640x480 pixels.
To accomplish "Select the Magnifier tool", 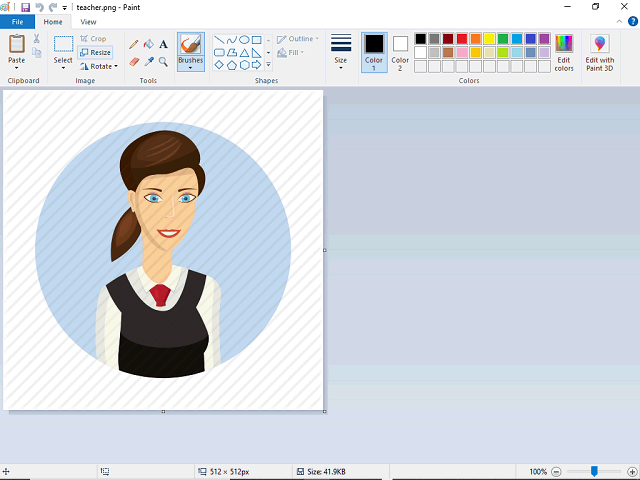I will 163,62.
